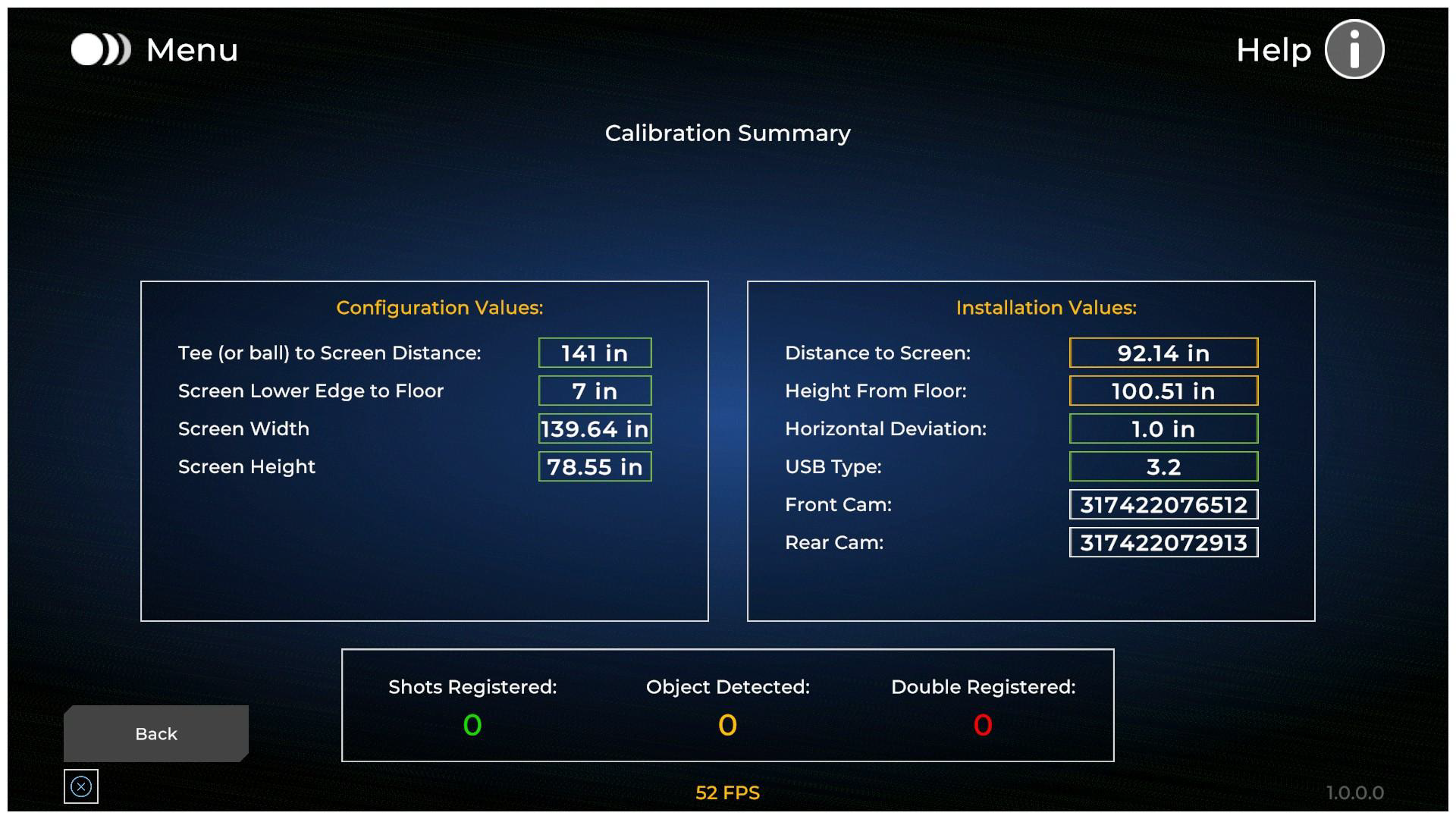Click the 52 FPS indicator

tap(727, 792)
